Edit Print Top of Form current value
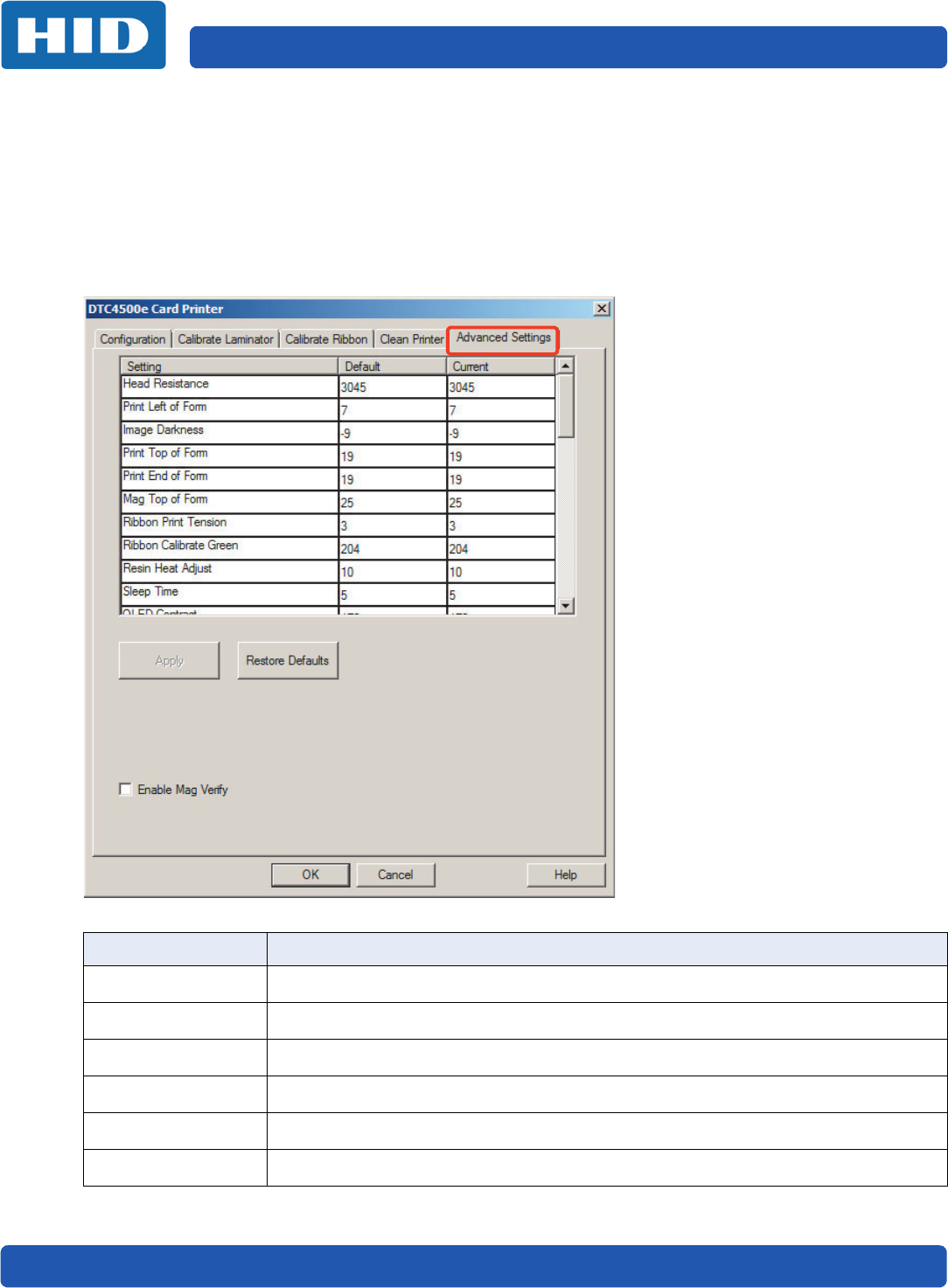Screen dimensions: 948x1288 (x=501, y=456)
